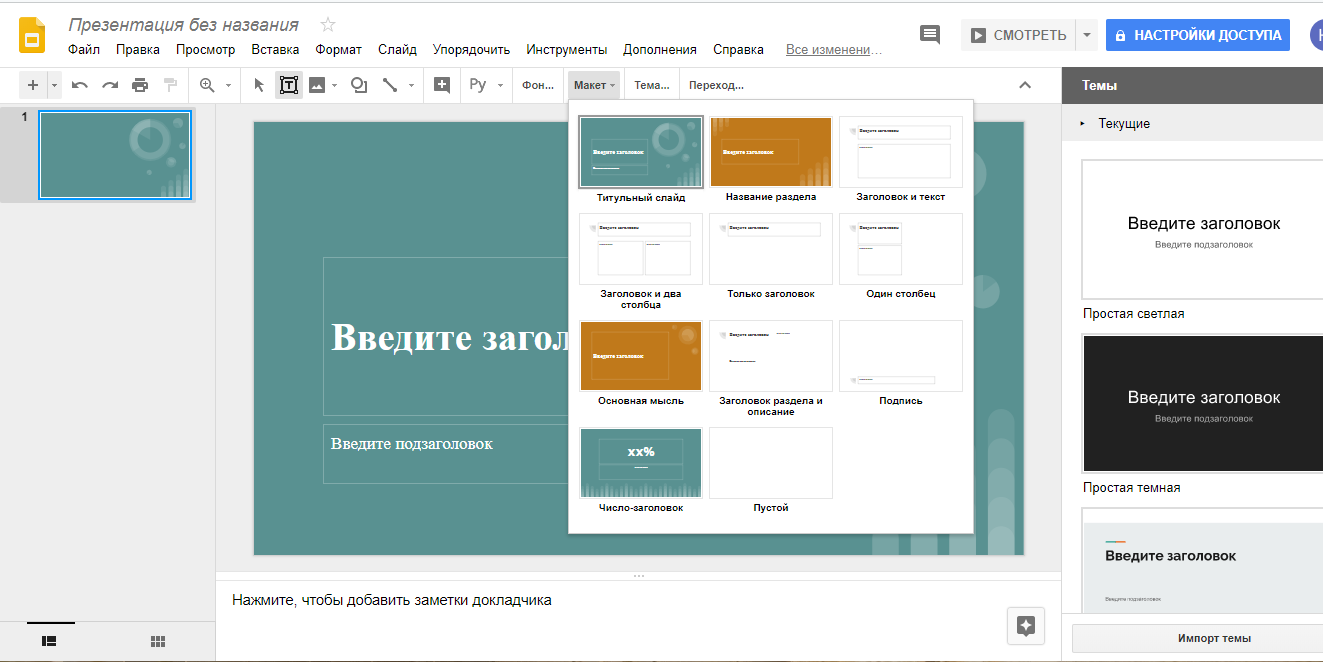Click the НАСТРОЙКИ ДОСТУПА button
The height and width of the screenshot is (662, 1323).
pyautogui.click(x=1197, y=33)
